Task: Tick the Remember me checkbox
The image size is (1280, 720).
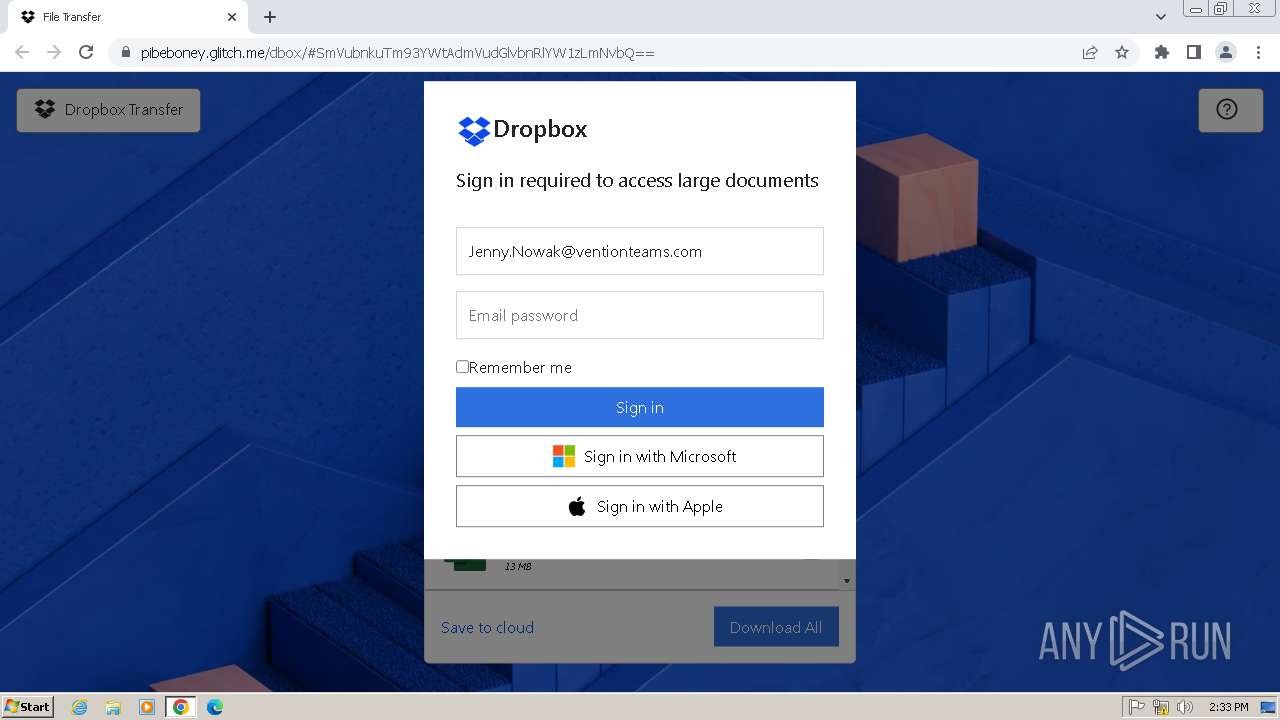Action: (x=462, y=367)
